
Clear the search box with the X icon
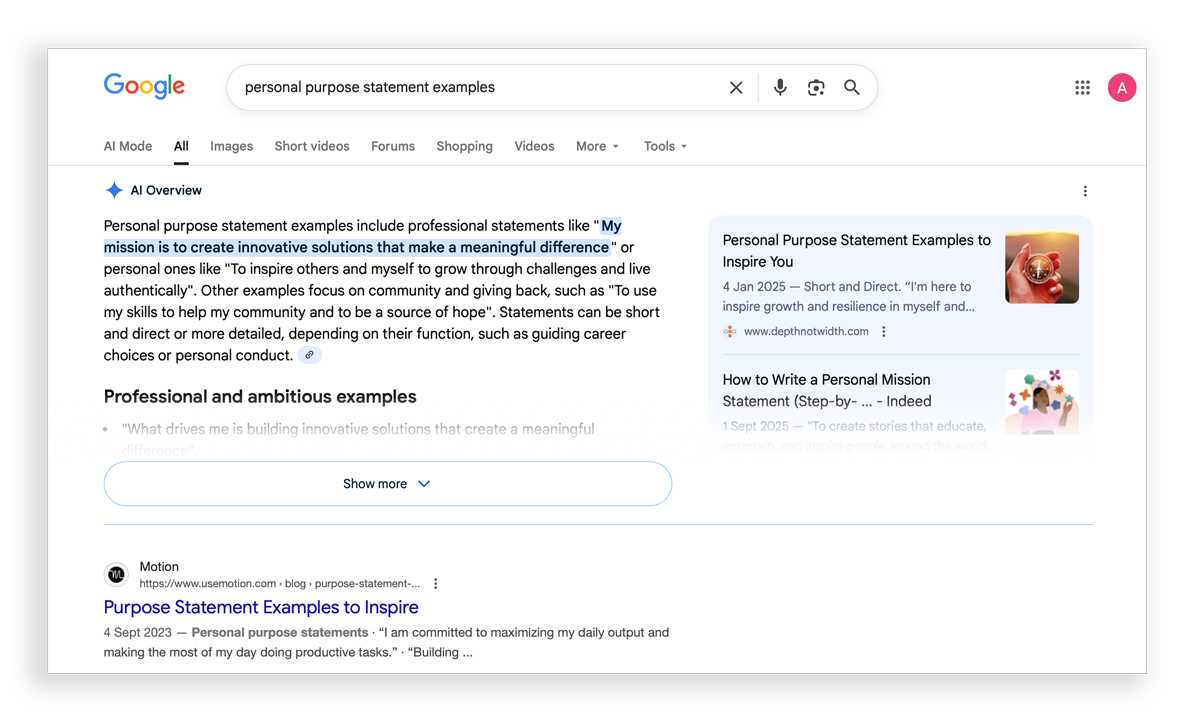tap(736, 88)
